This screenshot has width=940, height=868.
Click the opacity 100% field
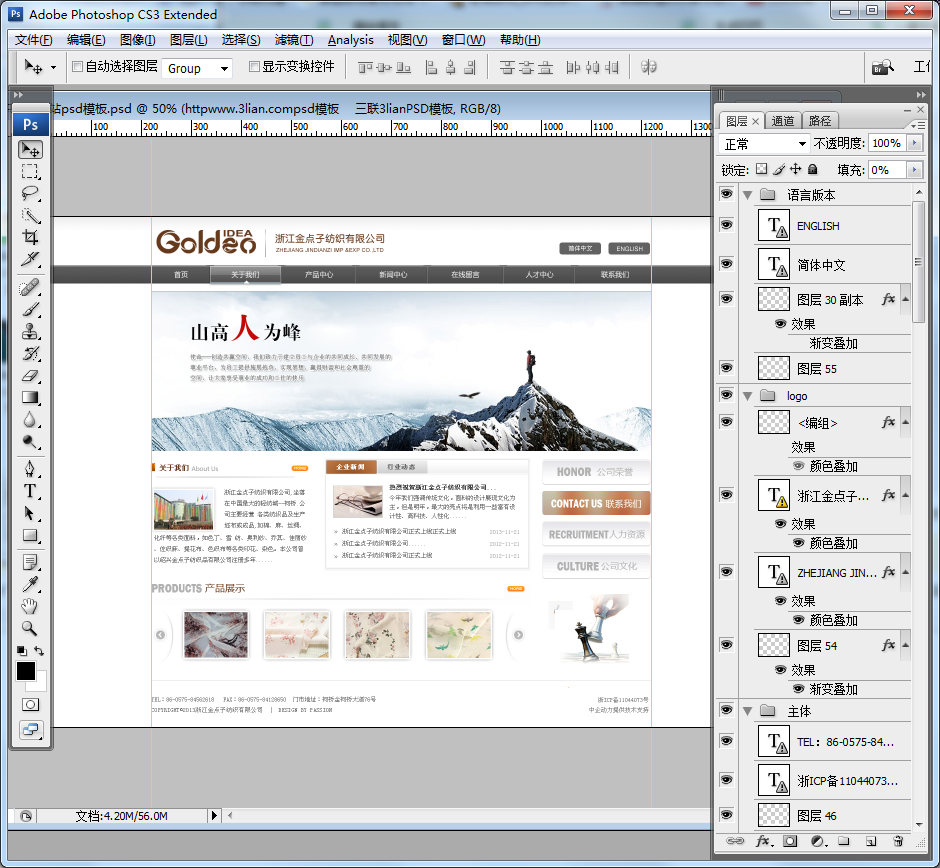887,143
